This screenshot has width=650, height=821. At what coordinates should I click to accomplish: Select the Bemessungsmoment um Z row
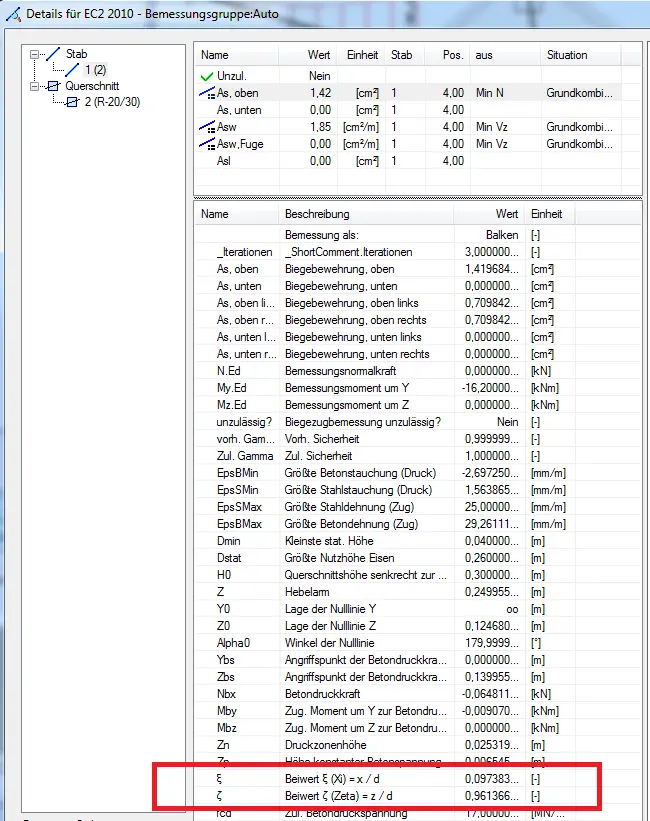[385, 405]
